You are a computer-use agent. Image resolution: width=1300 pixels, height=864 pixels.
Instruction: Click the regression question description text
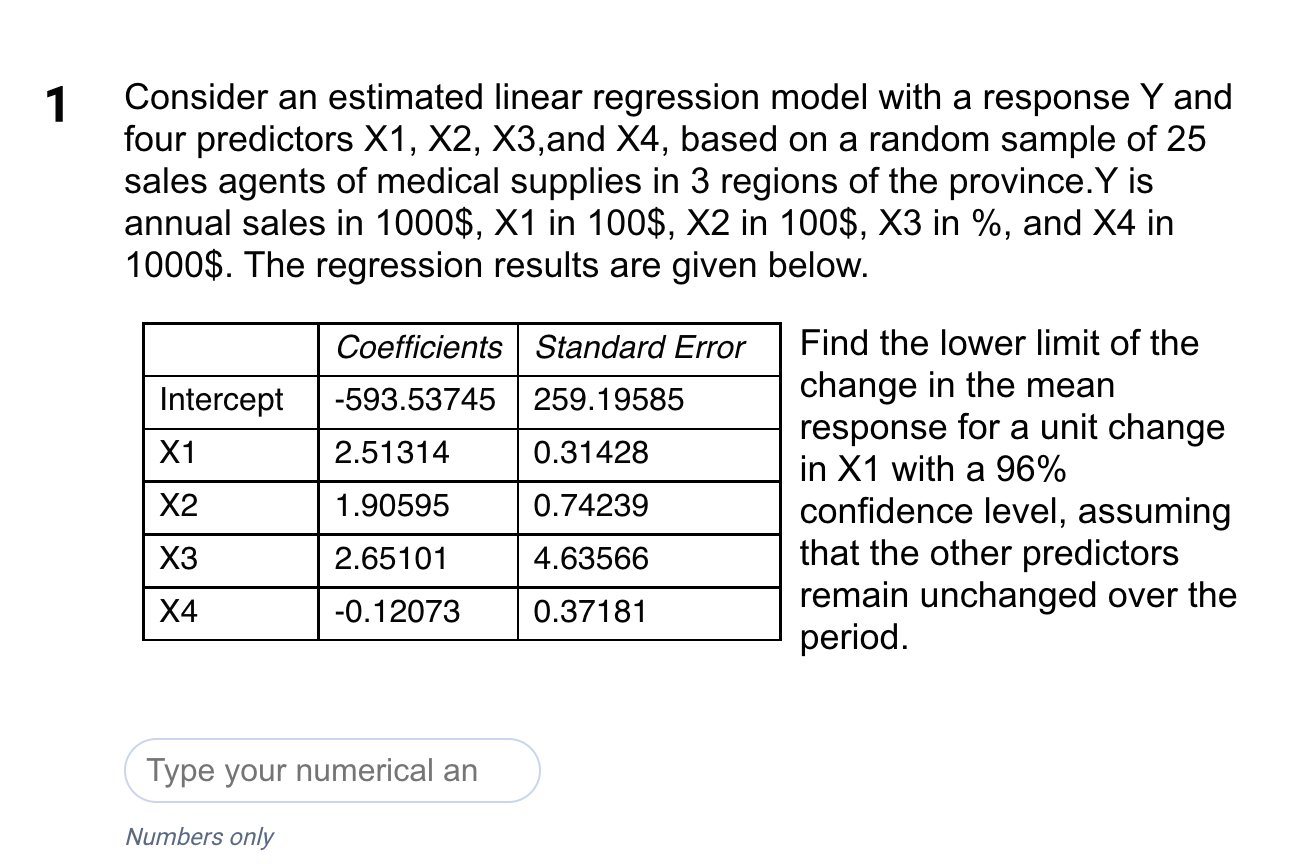point(677,180)
